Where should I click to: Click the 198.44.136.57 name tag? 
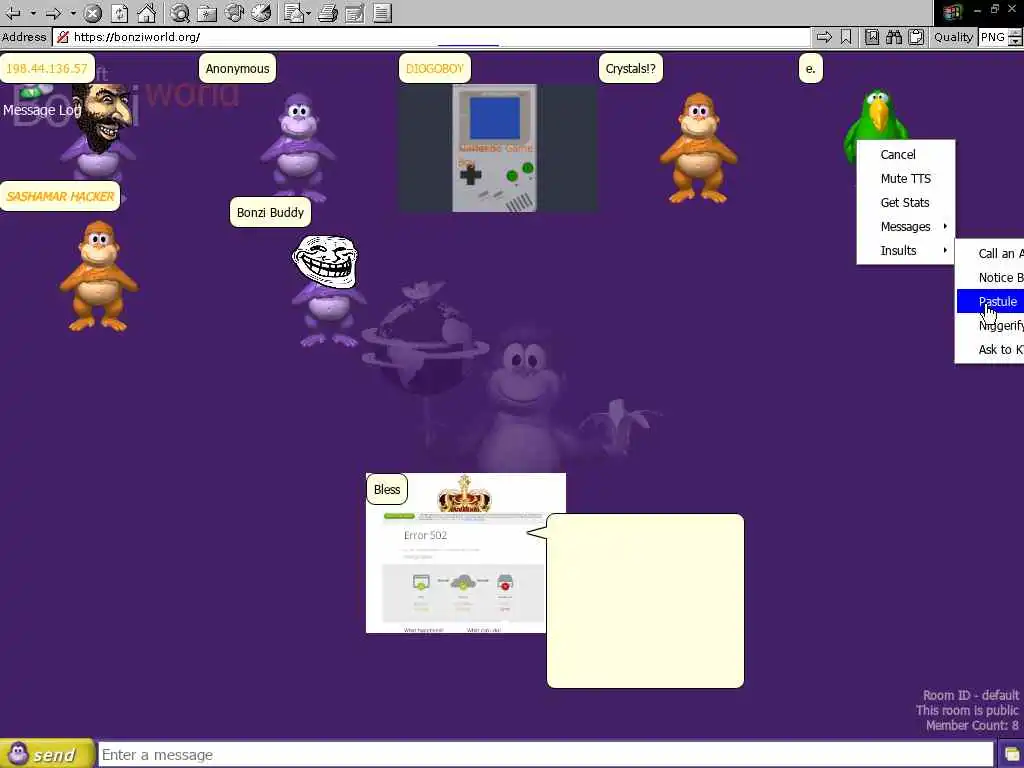[47, 69]
